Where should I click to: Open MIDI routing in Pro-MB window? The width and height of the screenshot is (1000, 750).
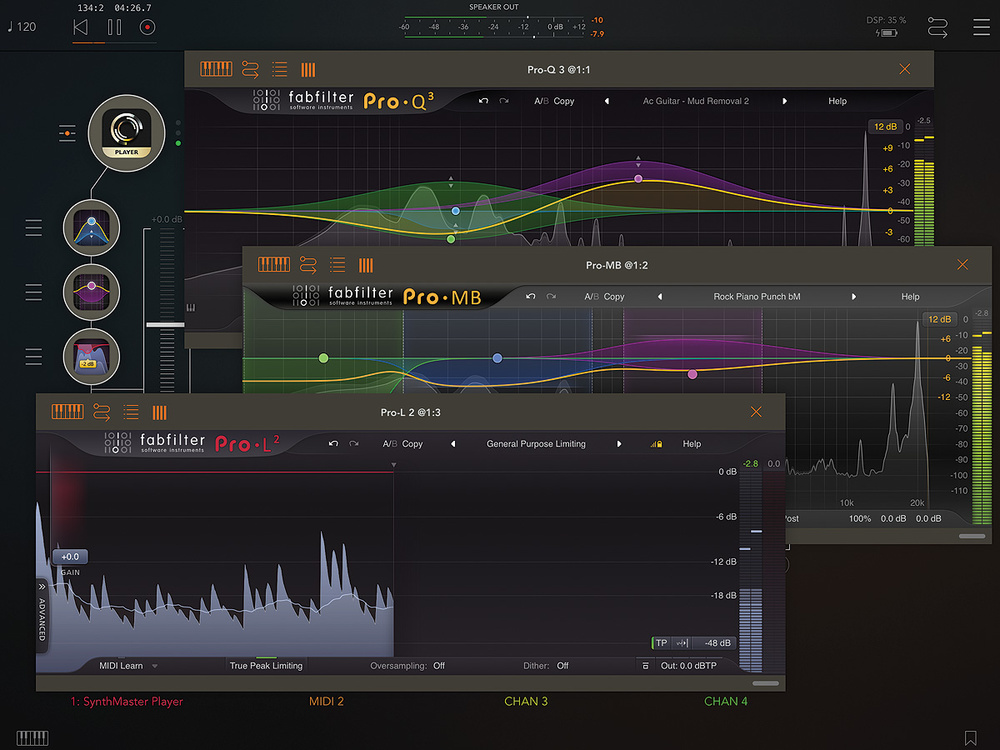[x=308, y=264]
